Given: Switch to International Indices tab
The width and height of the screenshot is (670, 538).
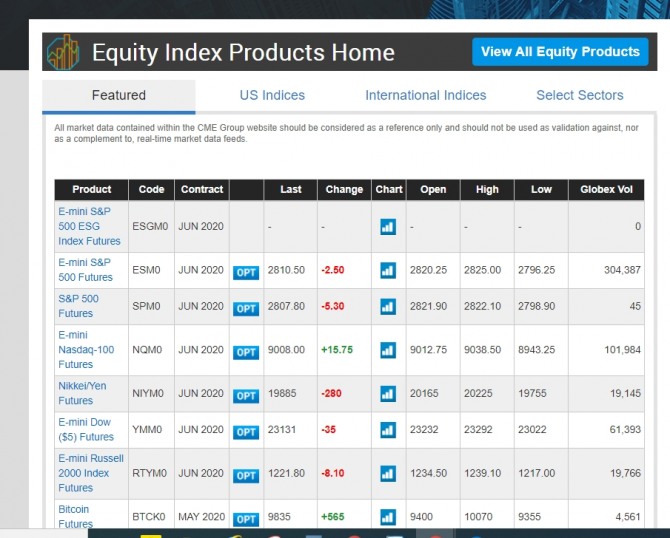Looking at the screenshot, I should (x=426, y=95).
